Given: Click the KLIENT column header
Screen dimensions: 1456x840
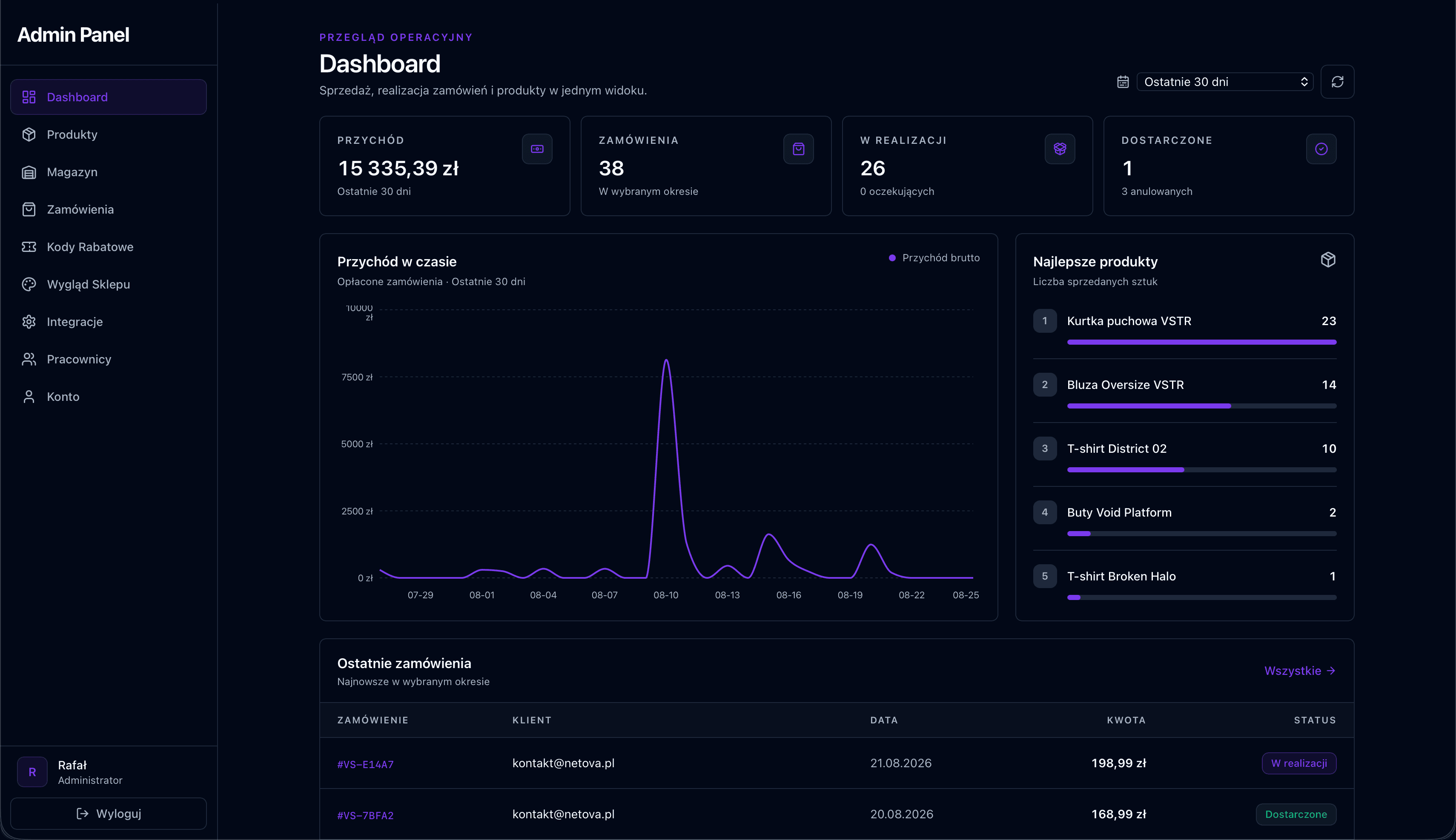Looking at the screenshot, I should pyautogui.click(x=531, y=720).
